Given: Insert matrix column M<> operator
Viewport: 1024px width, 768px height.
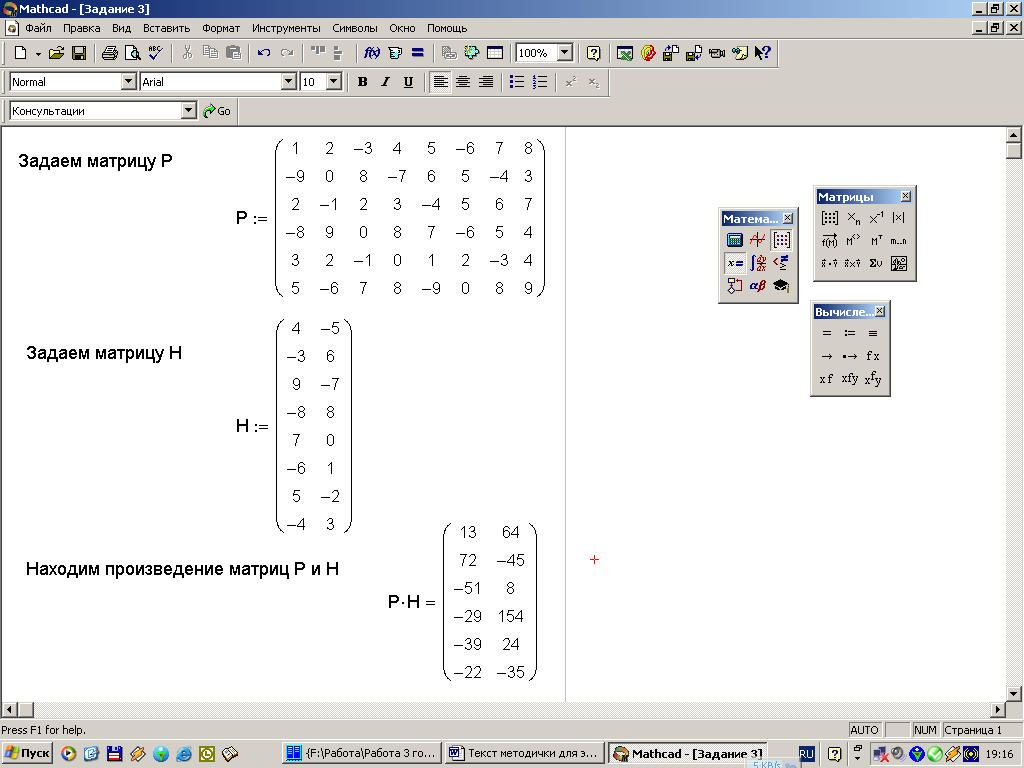Looking at the screenshot, I should pos(853,241).
